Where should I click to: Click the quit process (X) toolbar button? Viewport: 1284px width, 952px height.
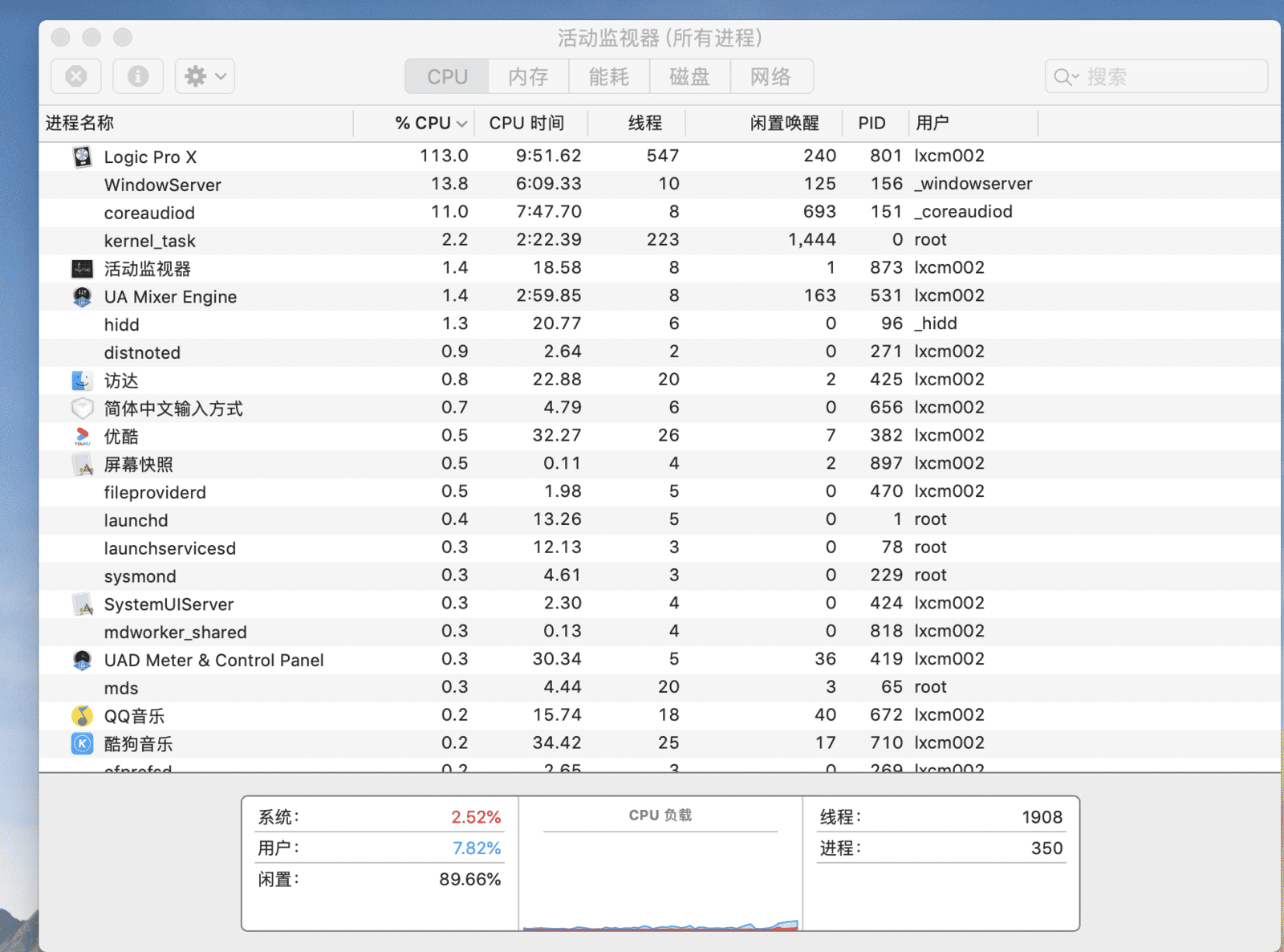click(76, 76)
